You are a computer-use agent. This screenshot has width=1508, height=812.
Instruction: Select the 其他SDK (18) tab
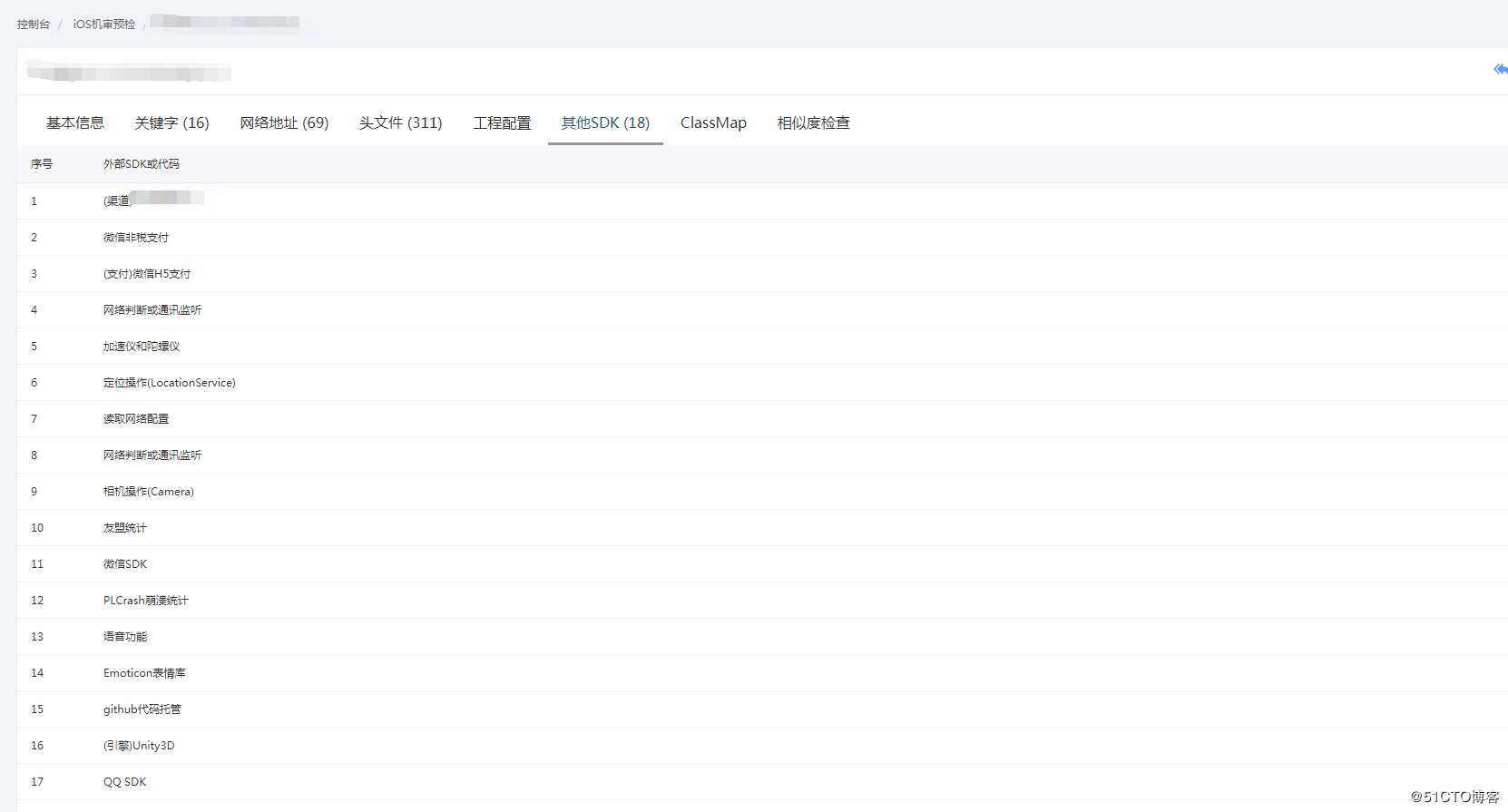coord(605,122)
